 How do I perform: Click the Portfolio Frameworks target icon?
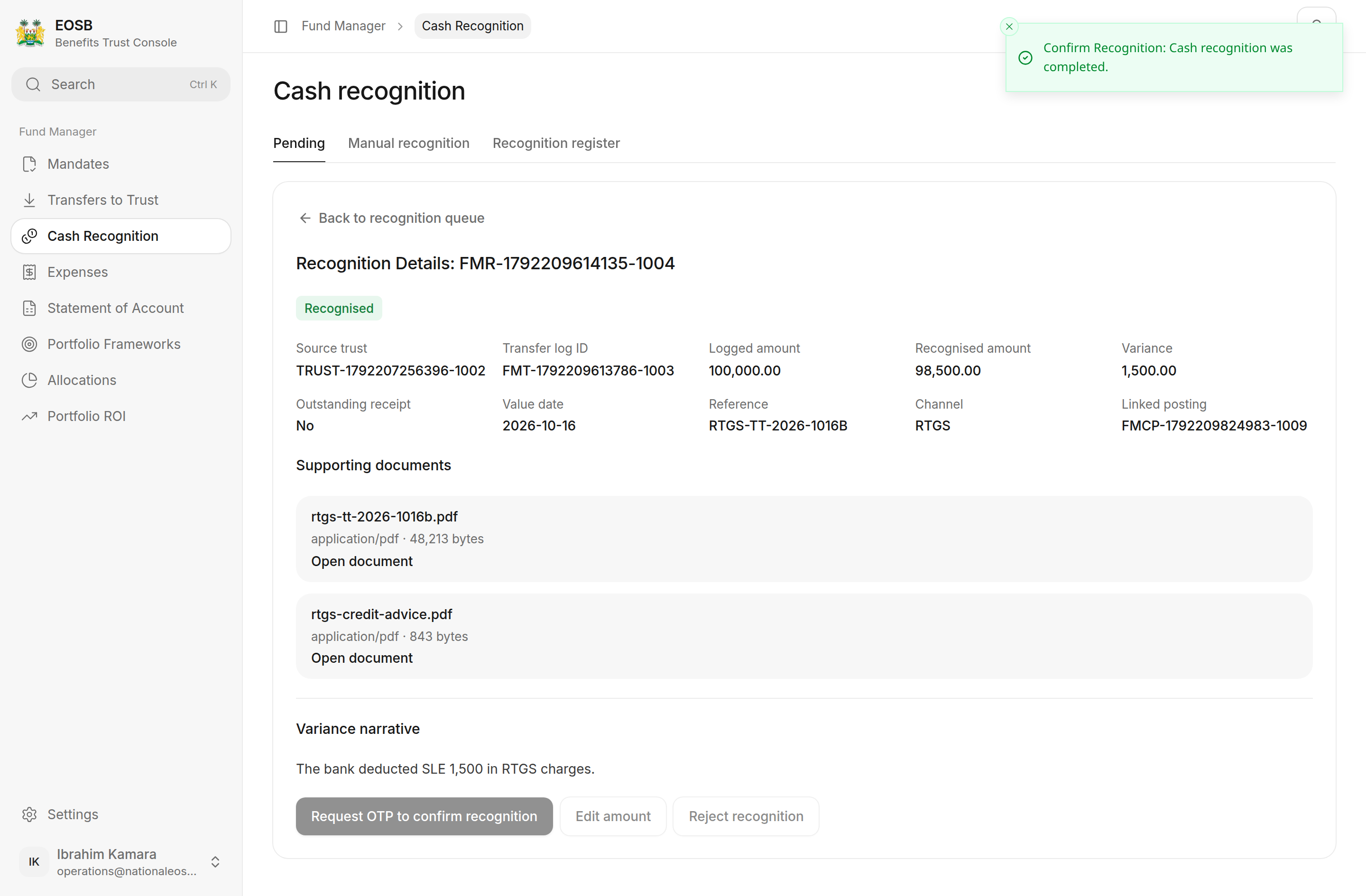point(29,344)
